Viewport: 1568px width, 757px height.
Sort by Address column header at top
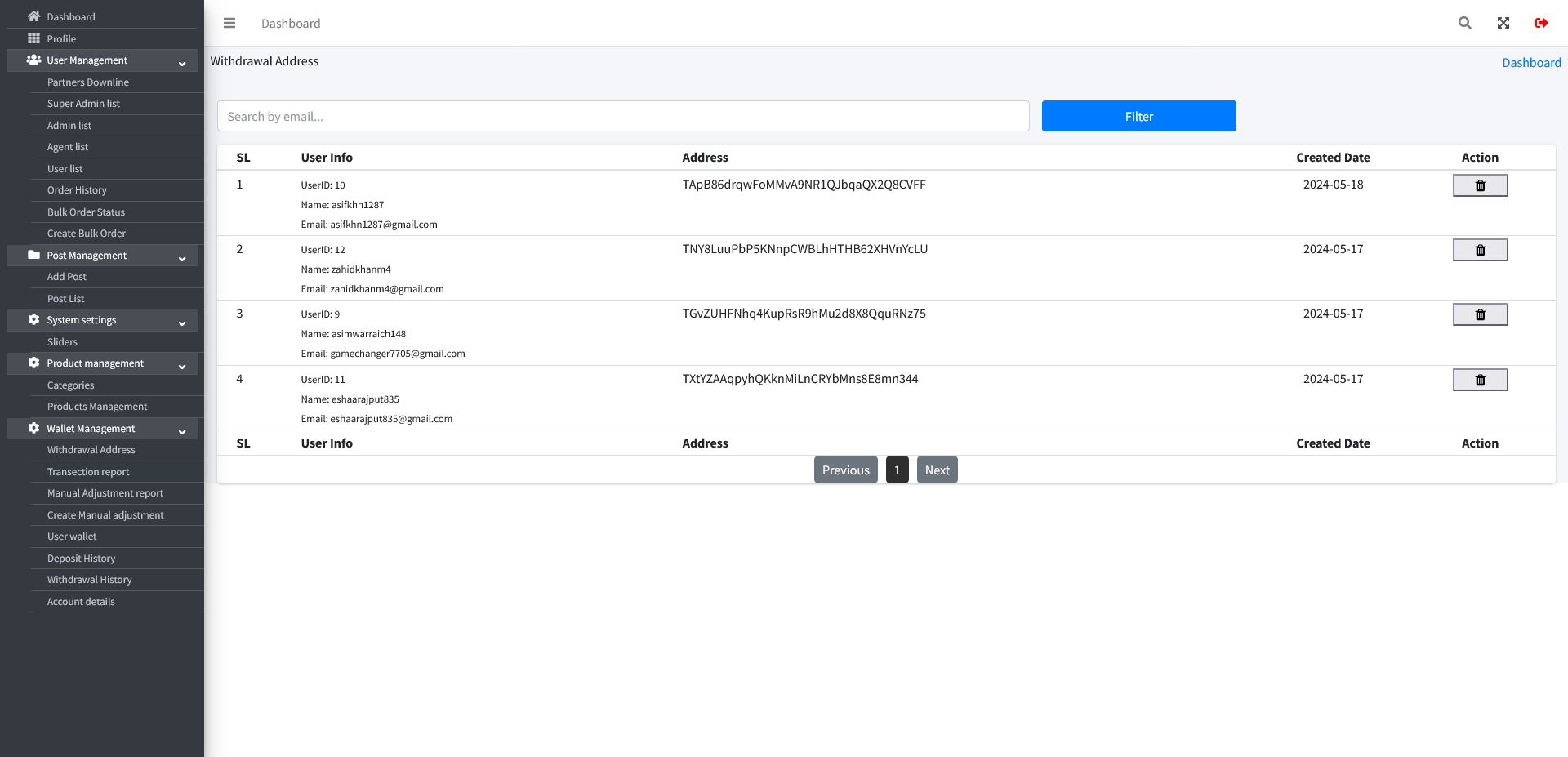705,158
